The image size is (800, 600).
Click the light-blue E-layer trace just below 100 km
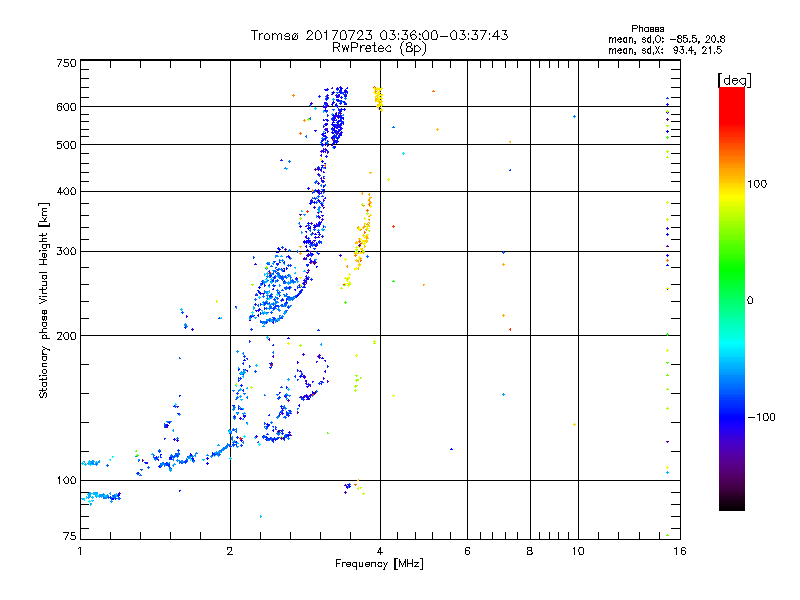click(101, 496)
